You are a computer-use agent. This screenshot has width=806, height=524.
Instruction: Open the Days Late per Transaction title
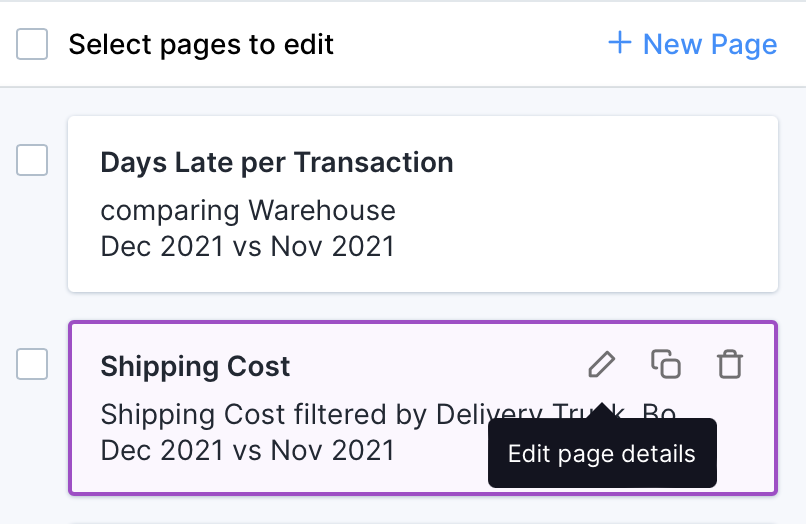tap(277, 162)
